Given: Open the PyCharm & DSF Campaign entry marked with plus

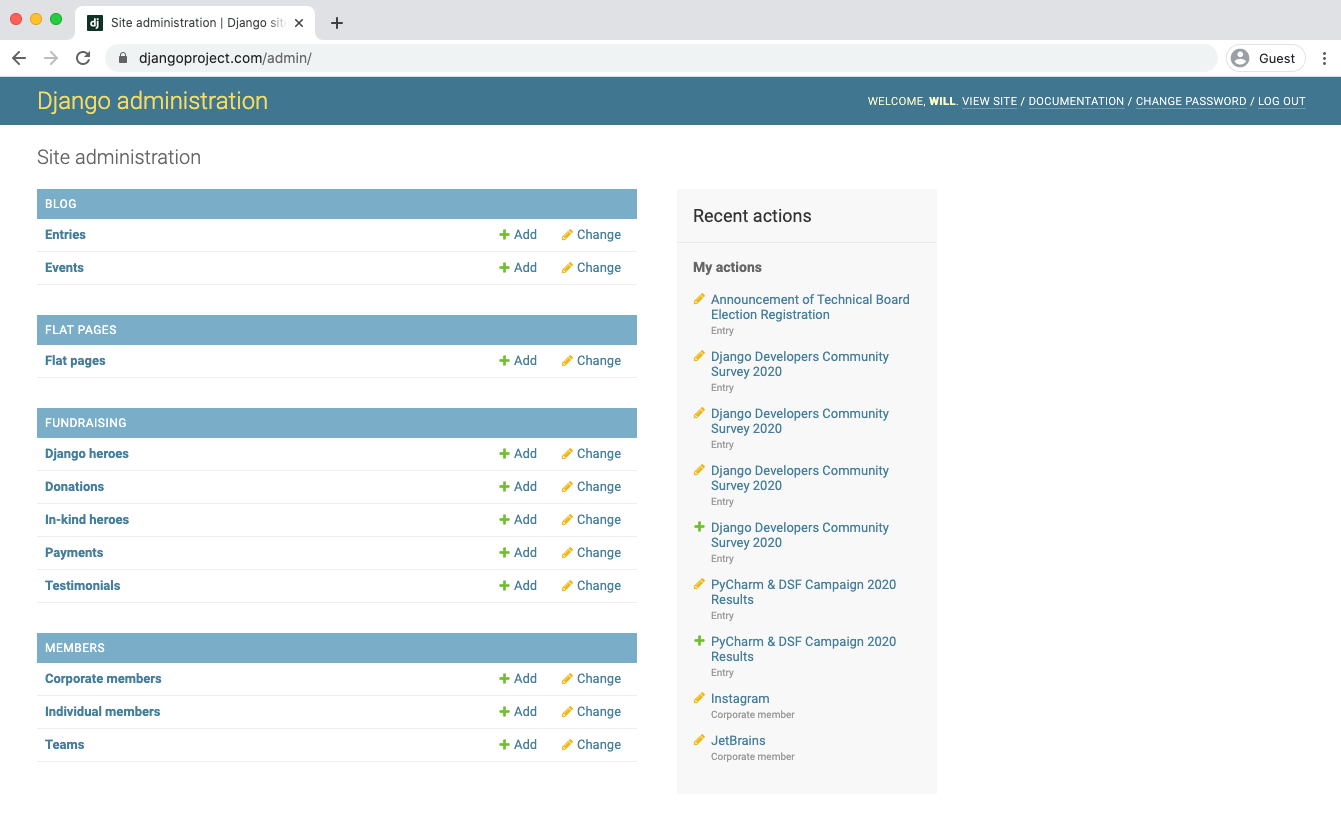Looking at the screenshot, I should coord(803,649).
